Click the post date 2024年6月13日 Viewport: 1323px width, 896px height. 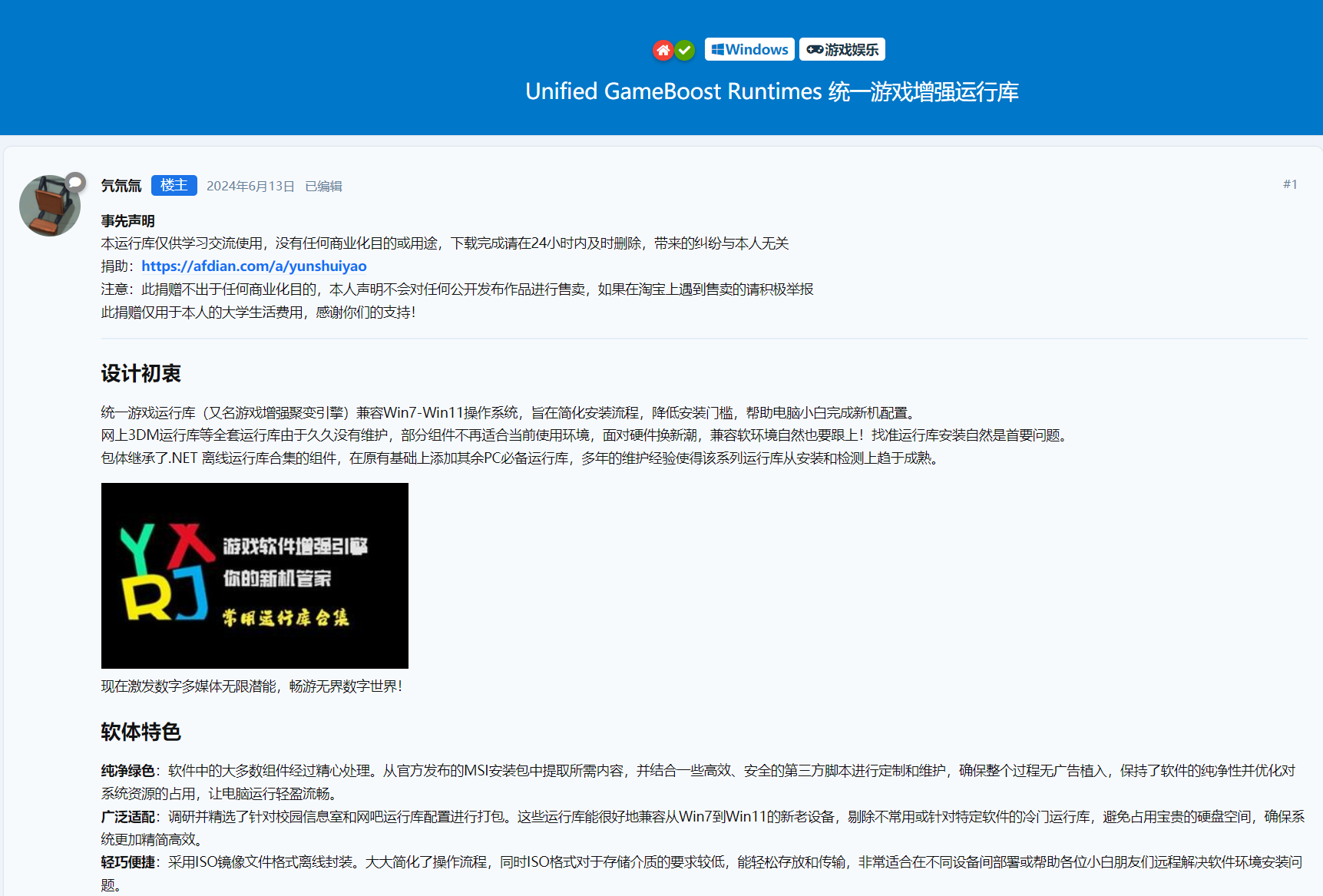250,186
